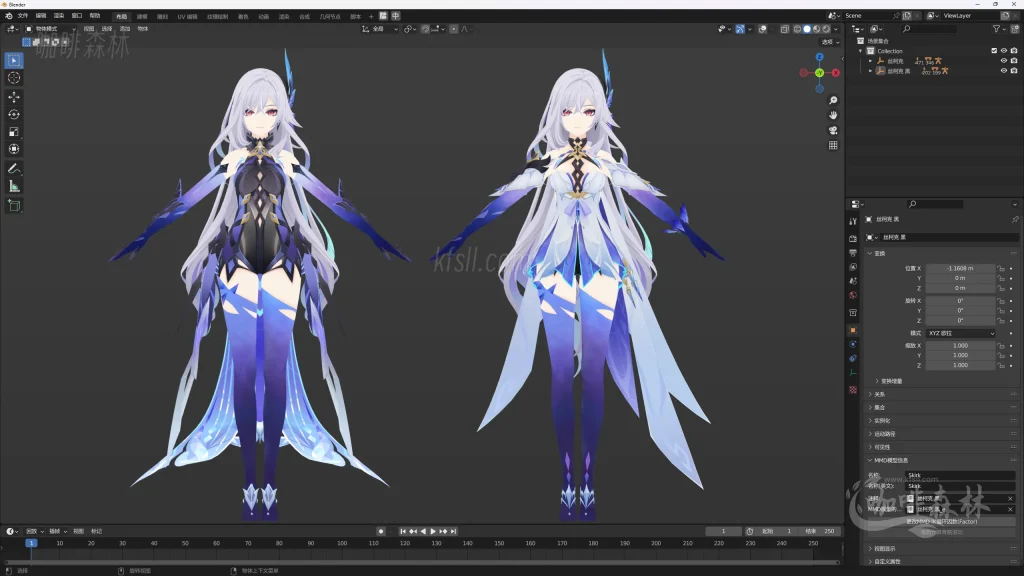Click new collection icon in outliner
This screenshot has width=1024, height=576.
point(1014,29)
